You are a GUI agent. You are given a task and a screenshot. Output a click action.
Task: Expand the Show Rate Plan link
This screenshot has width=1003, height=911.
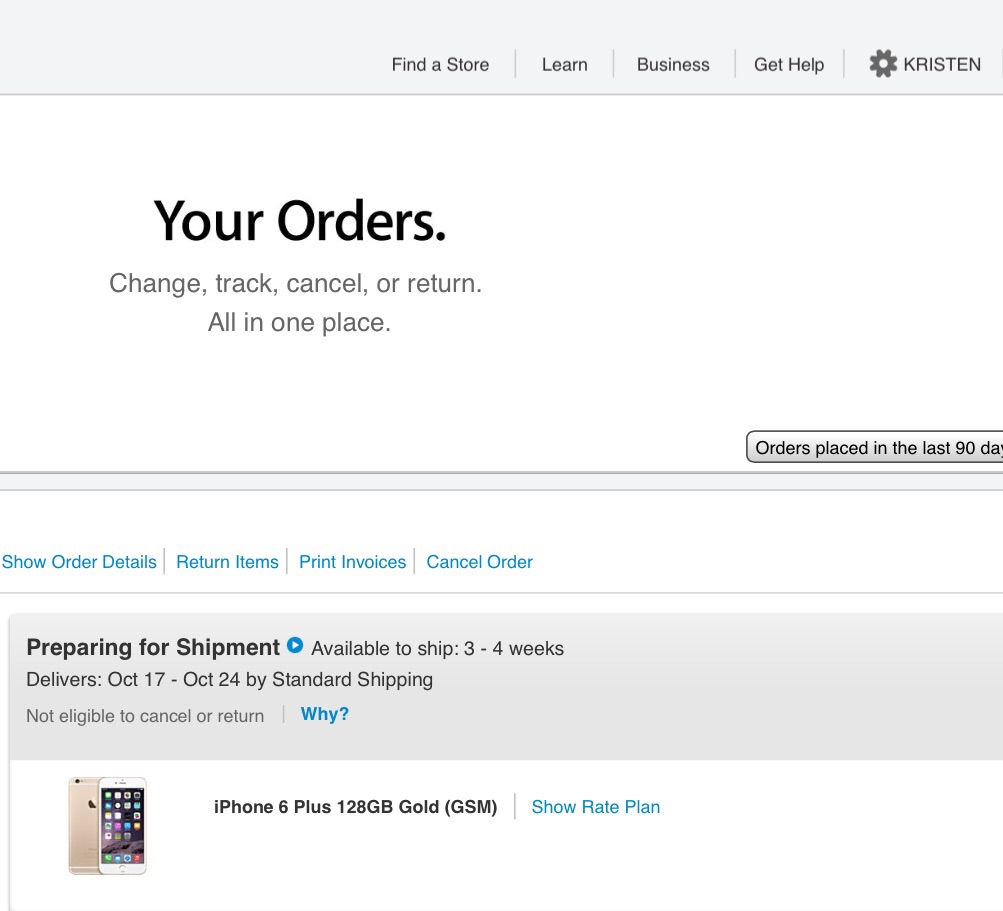tap(596, 807)
